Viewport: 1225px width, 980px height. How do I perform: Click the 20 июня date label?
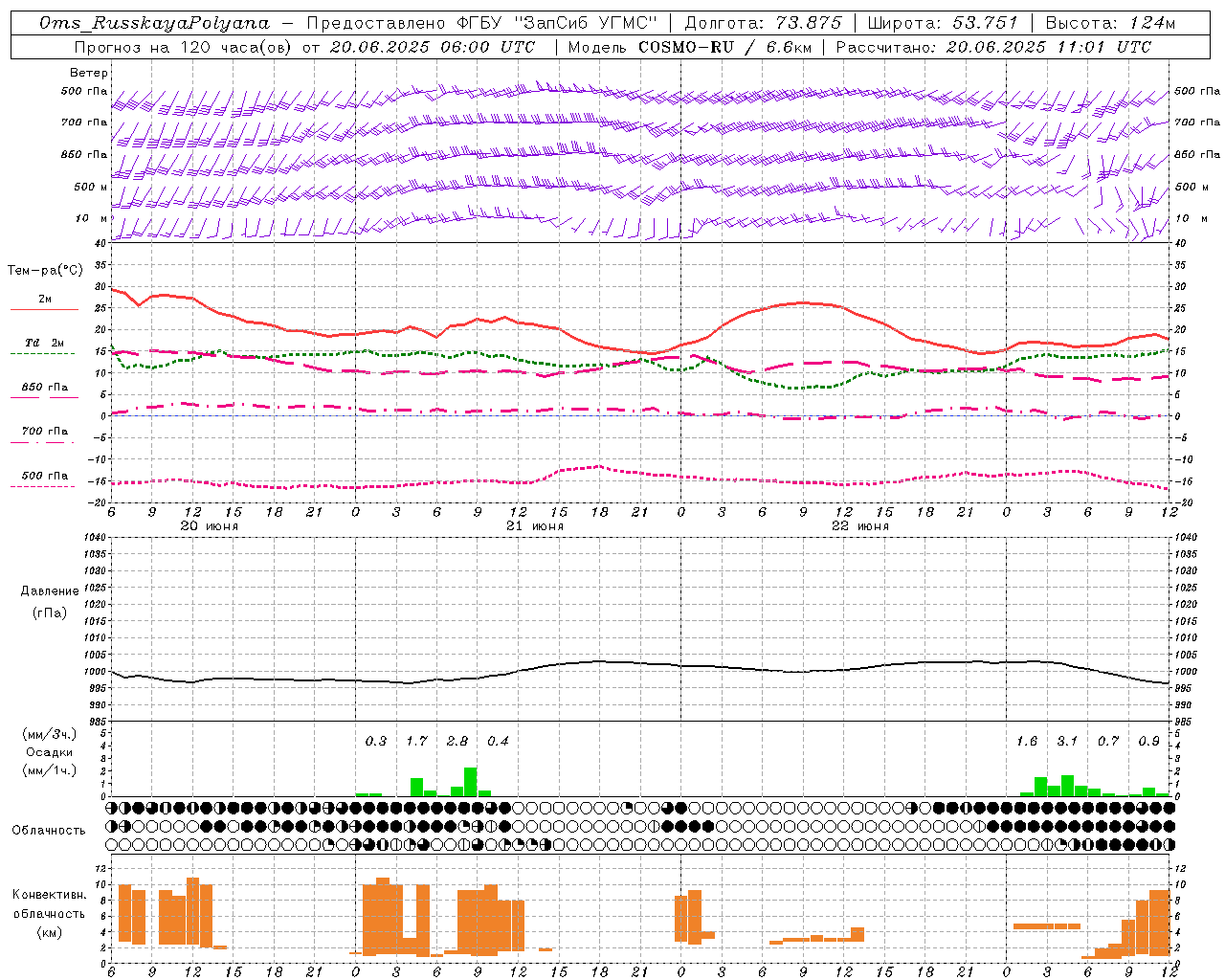coord(210,526)
